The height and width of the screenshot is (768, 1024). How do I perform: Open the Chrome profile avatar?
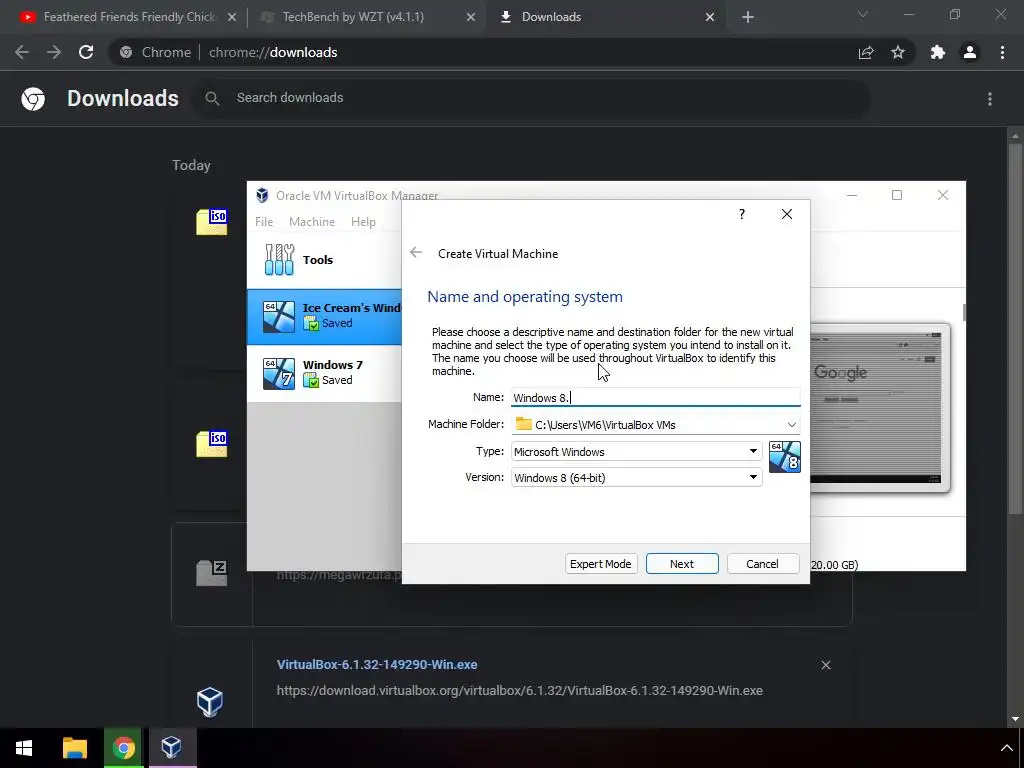click(x=970, y=52)
